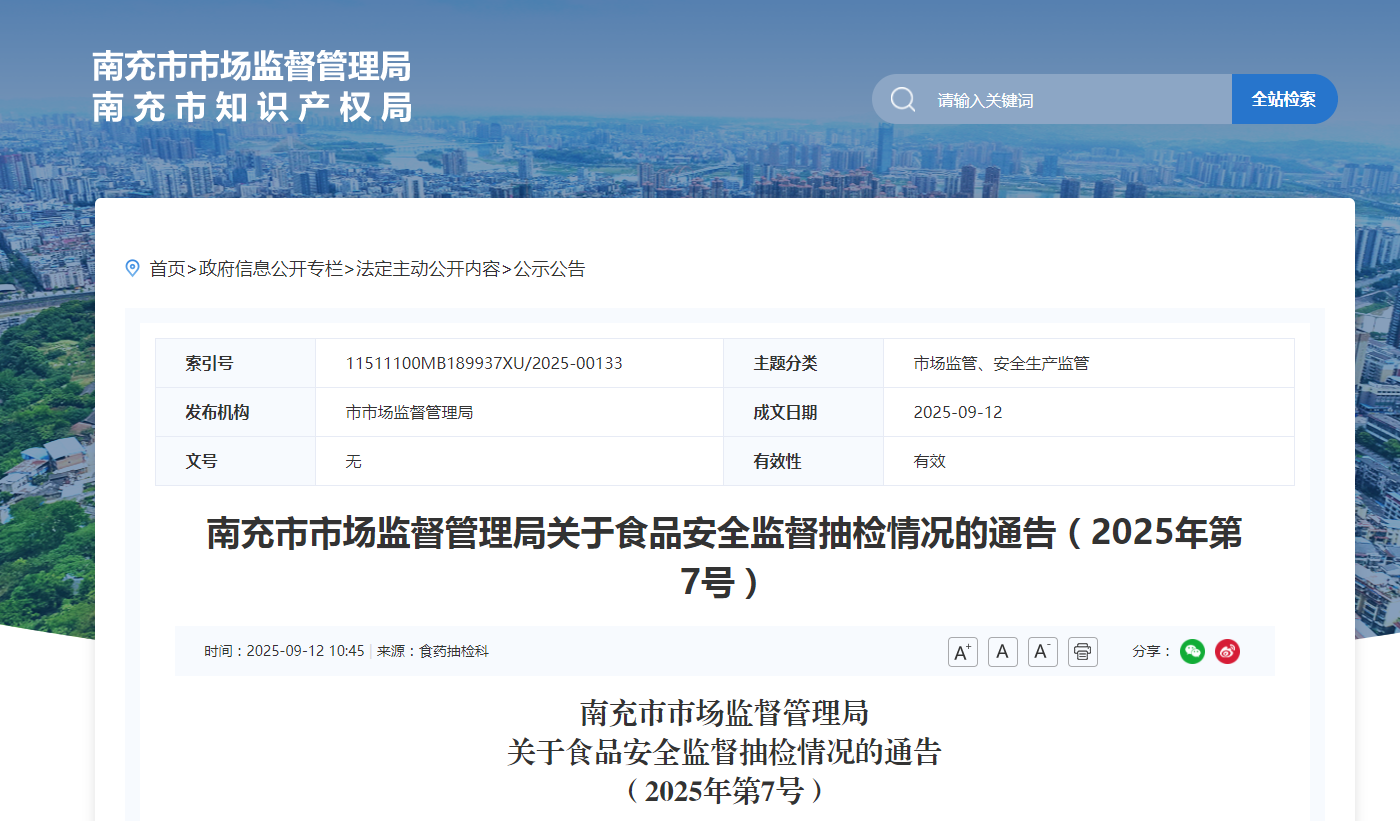Click the location pin icon in breadcrumb
Viewport: 1400px width, 821px height.
pyautogui.click(x=132, y=268)
